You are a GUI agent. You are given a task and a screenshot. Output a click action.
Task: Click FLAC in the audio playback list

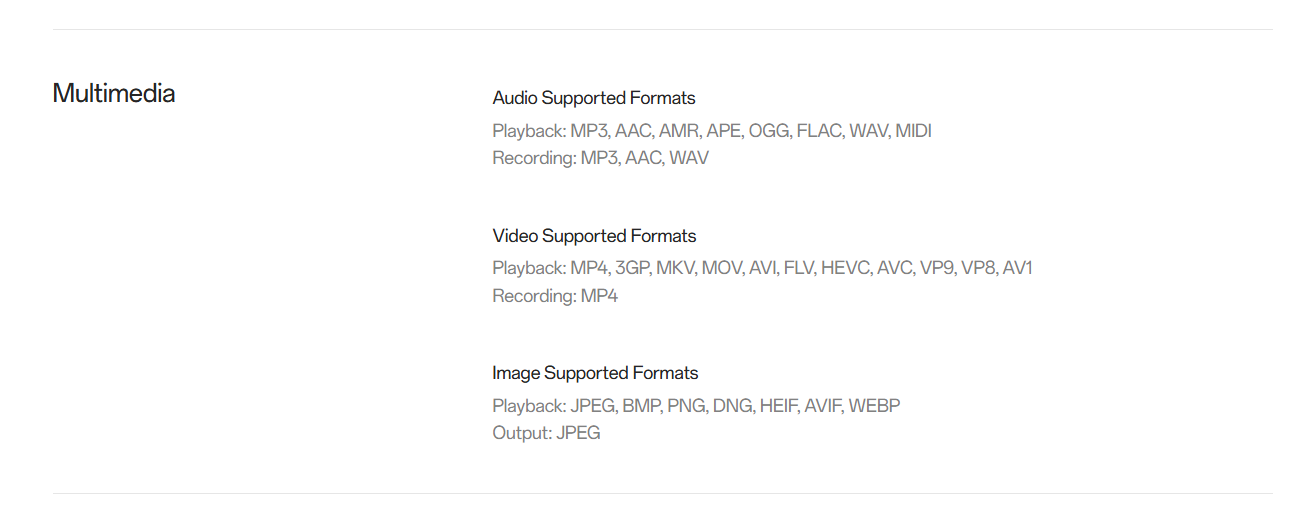pyautogui.click(x=818, y=131)
